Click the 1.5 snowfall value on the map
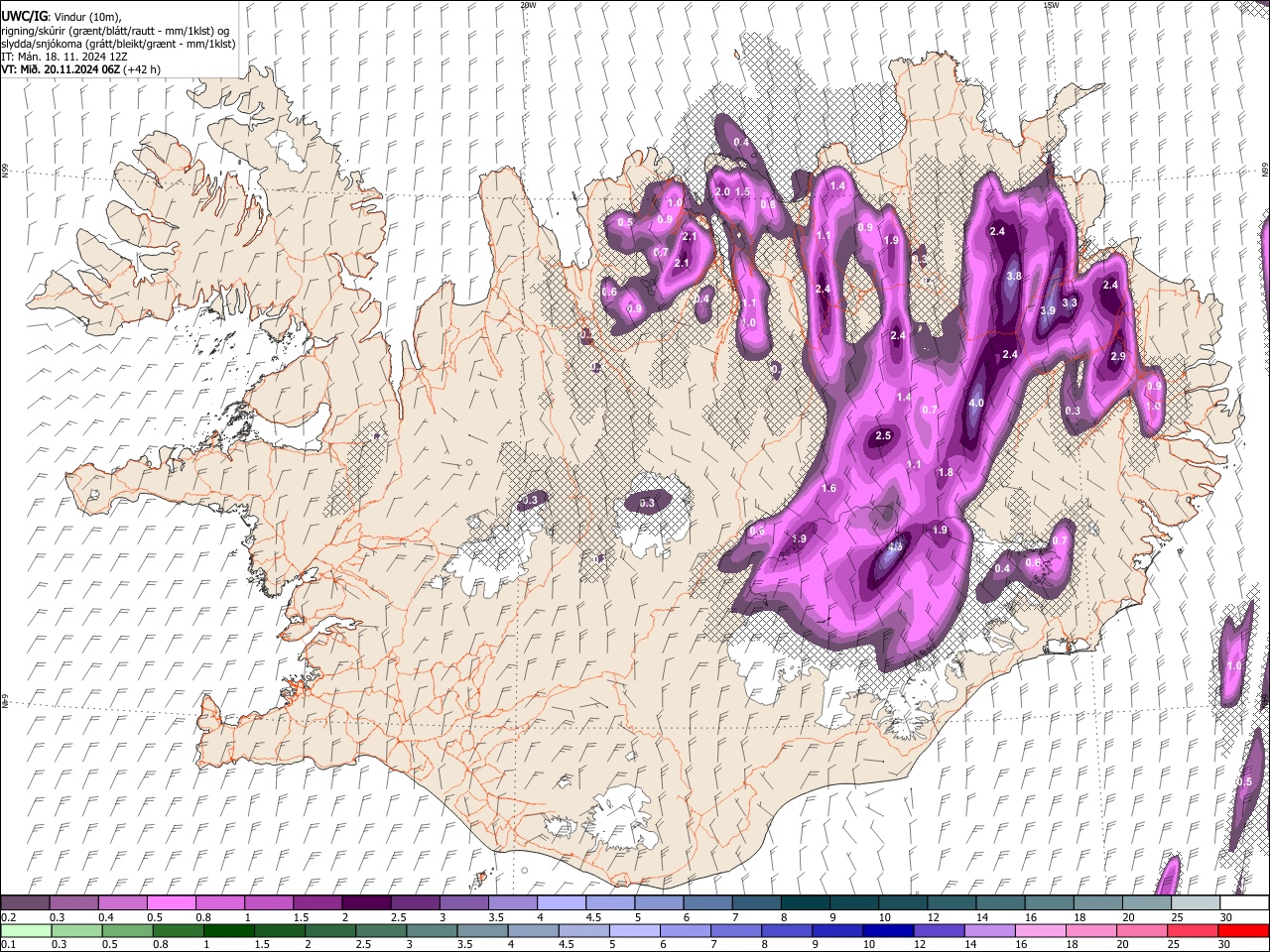The width and height of the screenshot is (1270, 952). (x=742, y=192)
